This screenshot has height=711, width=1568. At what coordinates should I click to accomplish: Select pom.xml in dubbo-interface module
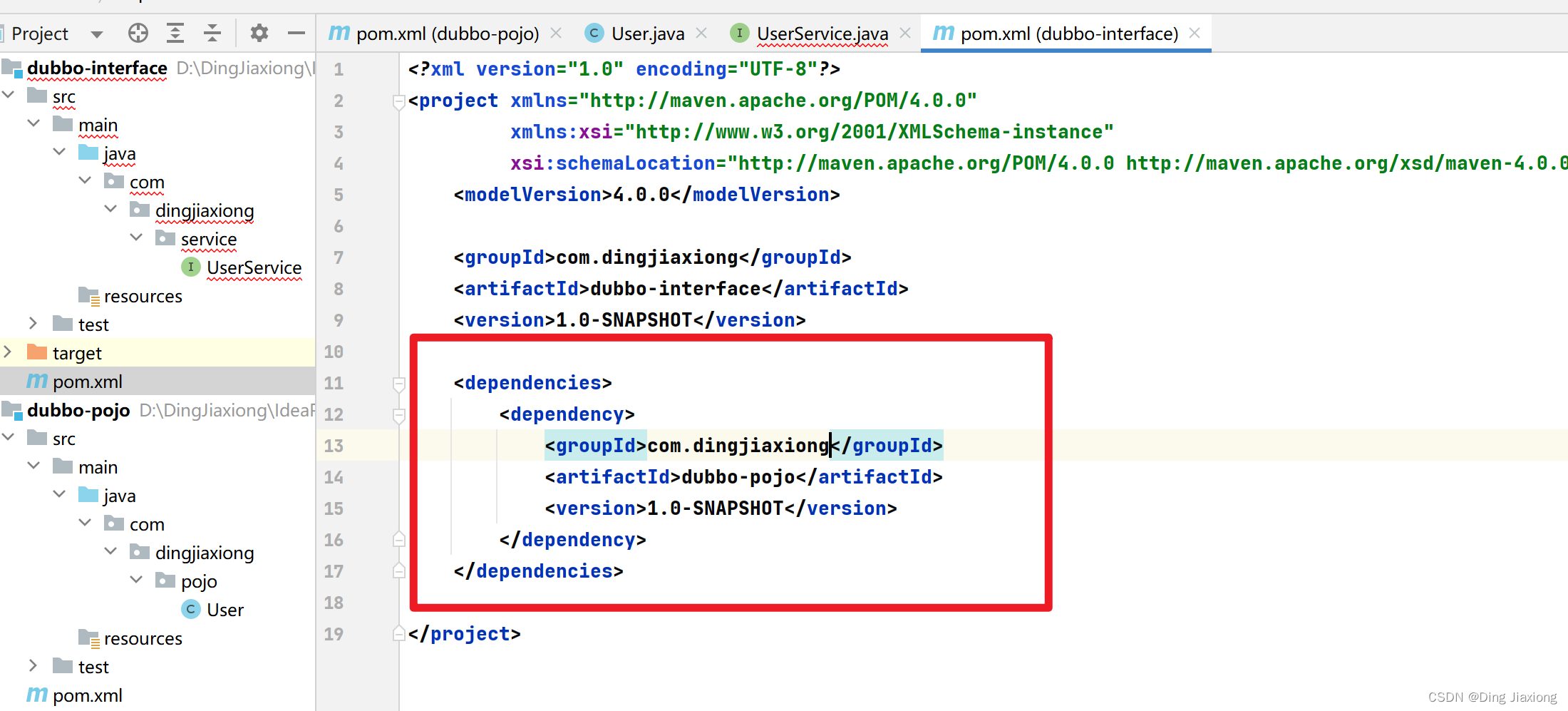coord(88,382)
